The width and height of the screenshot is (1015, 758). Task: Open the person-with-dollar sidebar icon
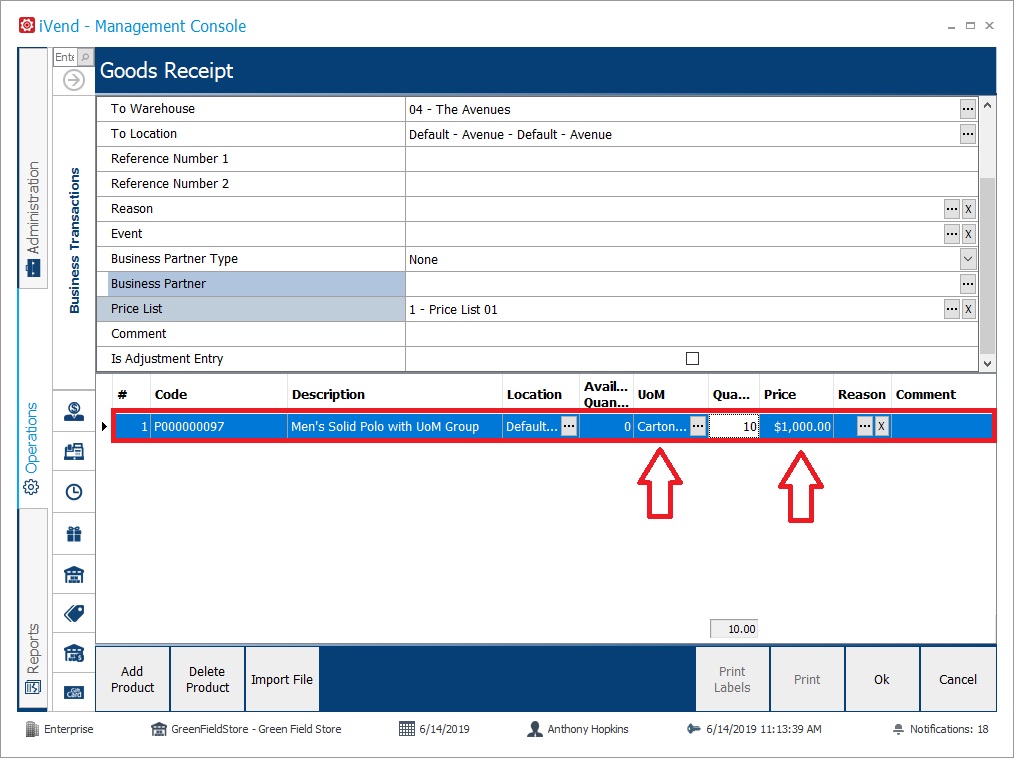click(x=74, y=412)
